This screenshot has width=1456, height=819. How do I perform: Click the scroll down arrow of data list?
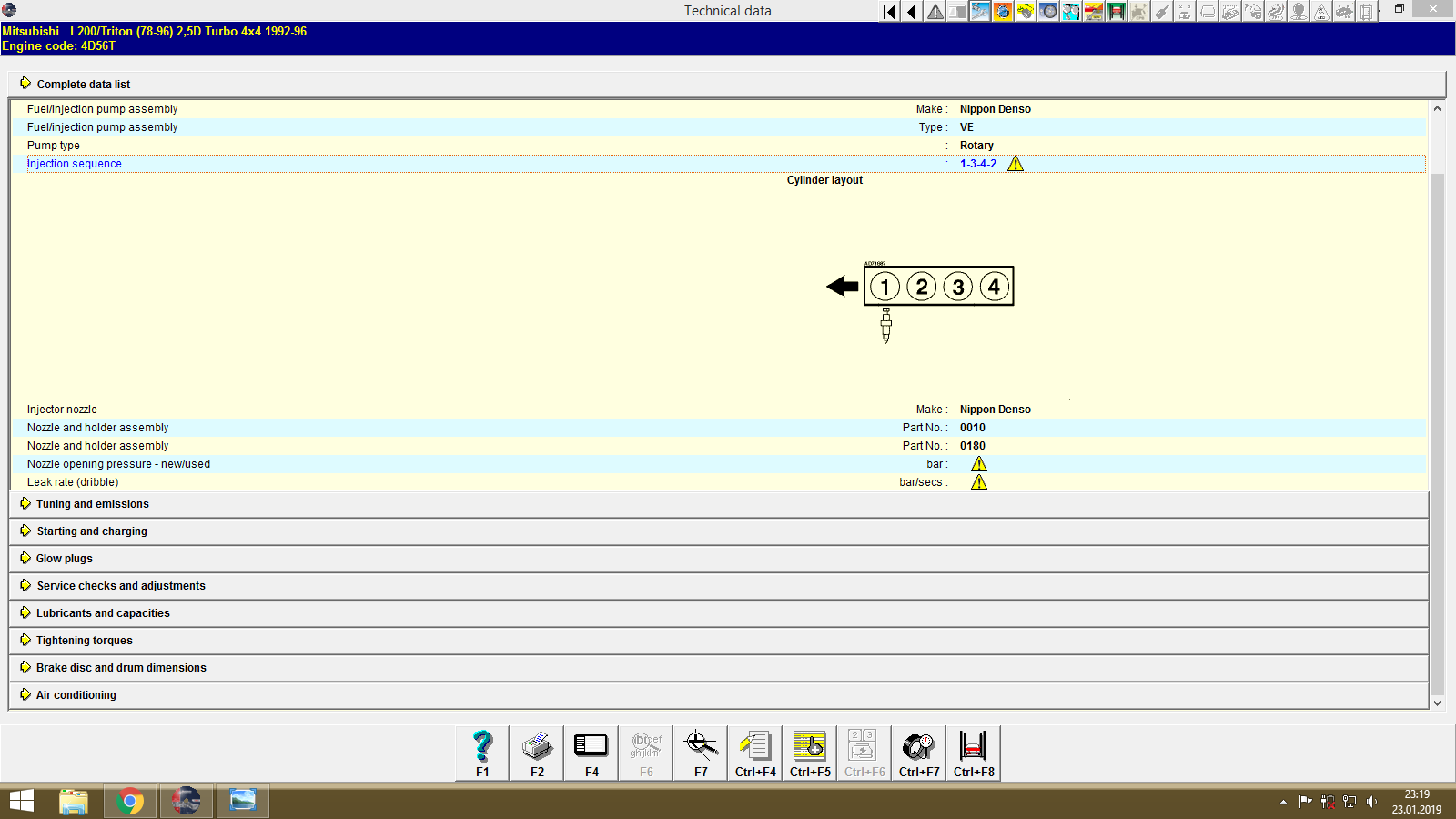click(1438, 703)
